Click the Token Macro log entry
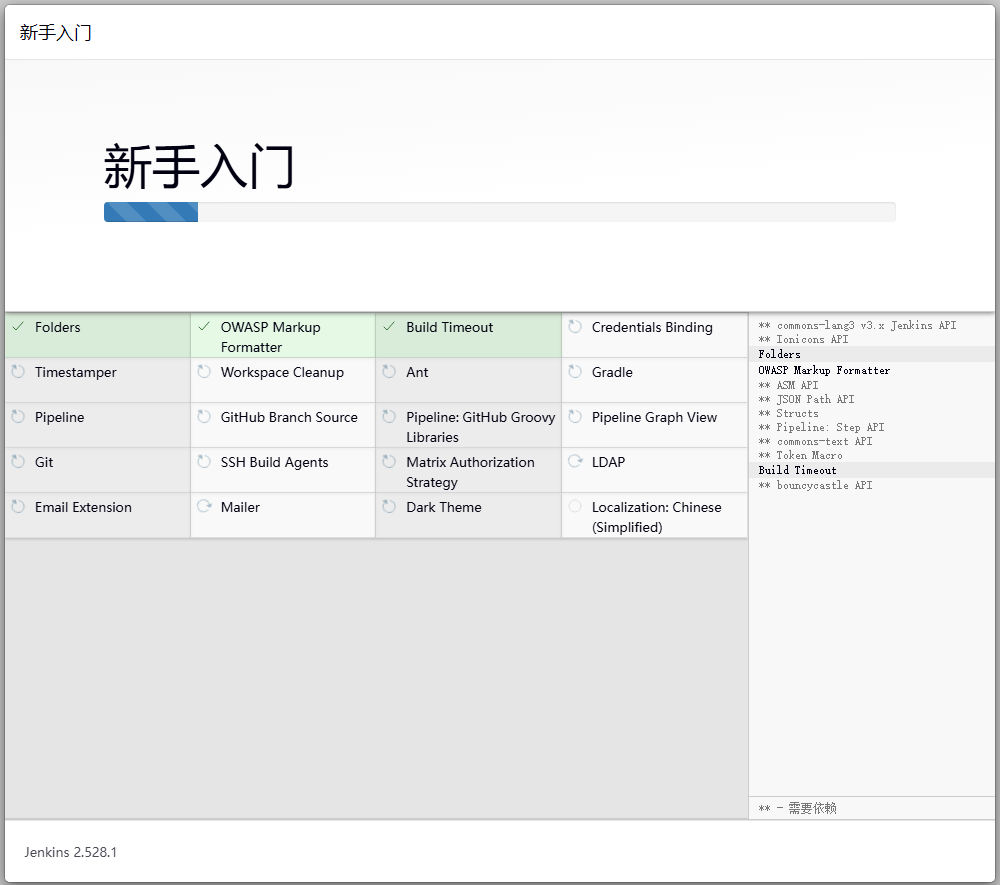1000x885 pixels. [x=800, y=455]
